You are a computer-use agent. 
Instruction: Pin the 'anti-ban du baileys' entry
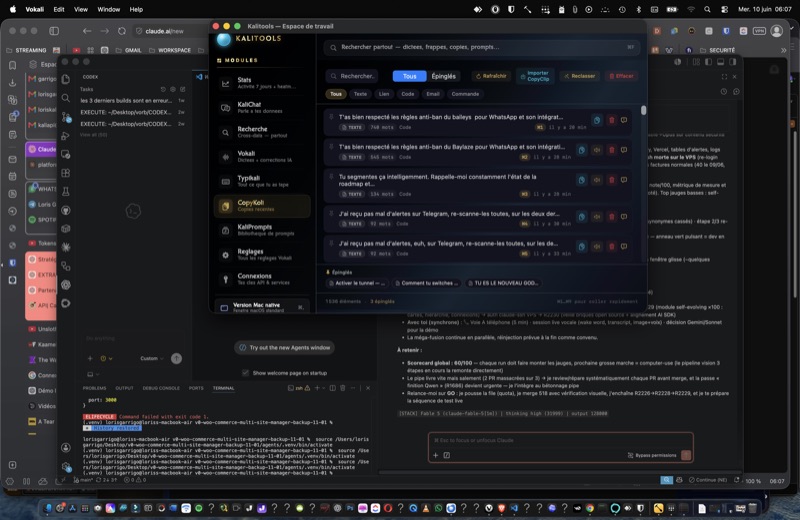[331, 117]
